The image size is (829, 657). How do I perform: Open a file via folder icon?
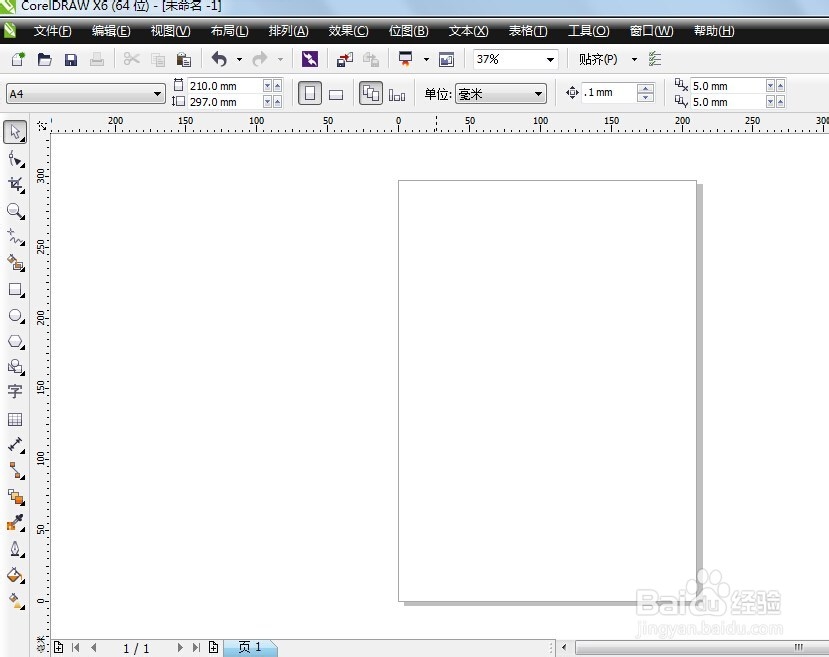tap(44, 59)
